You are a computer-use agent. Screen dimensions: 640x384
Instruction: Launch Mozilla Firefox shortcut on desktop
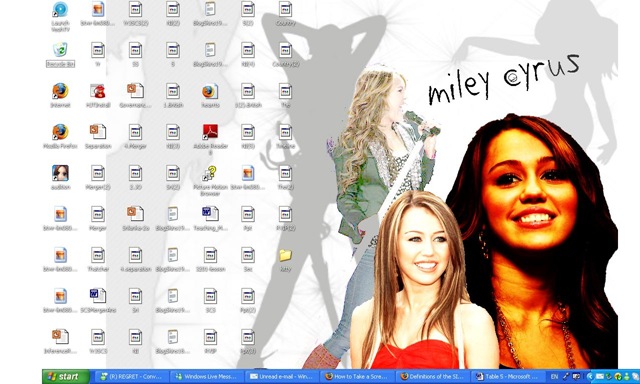[x=60, y=136]
